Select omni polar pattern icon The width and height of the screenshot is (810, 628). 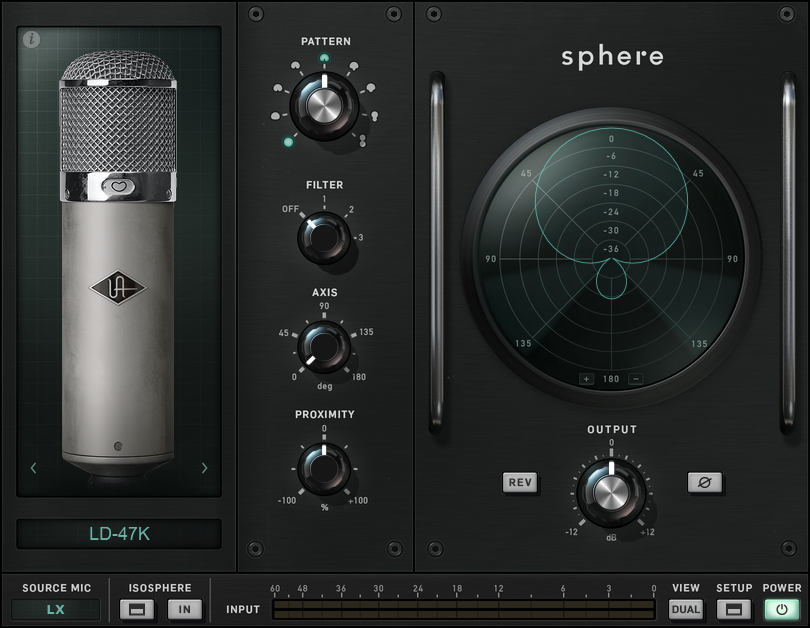pos(288,142)
